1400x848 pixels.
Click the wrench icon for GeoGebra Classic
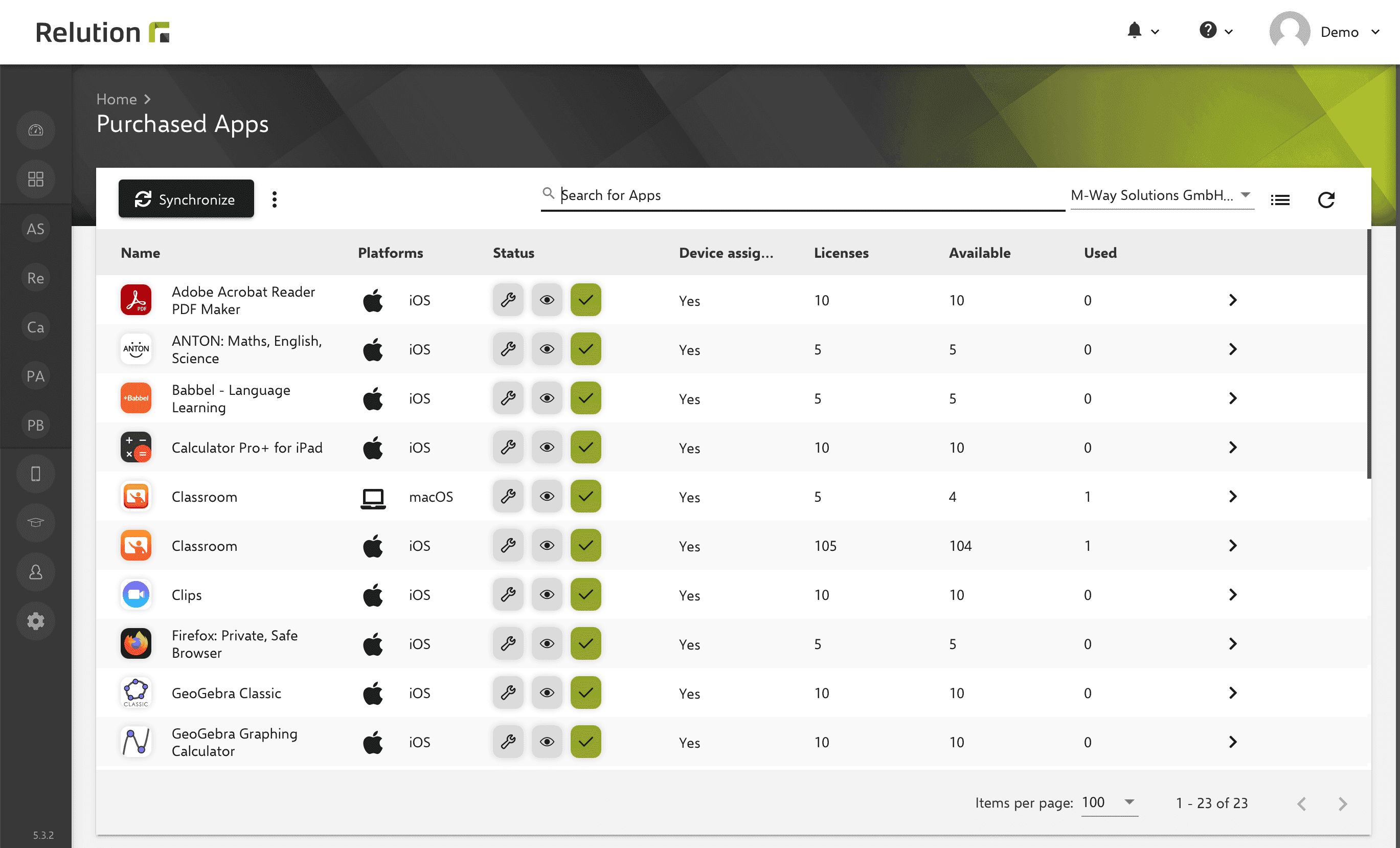coord(509,693)
